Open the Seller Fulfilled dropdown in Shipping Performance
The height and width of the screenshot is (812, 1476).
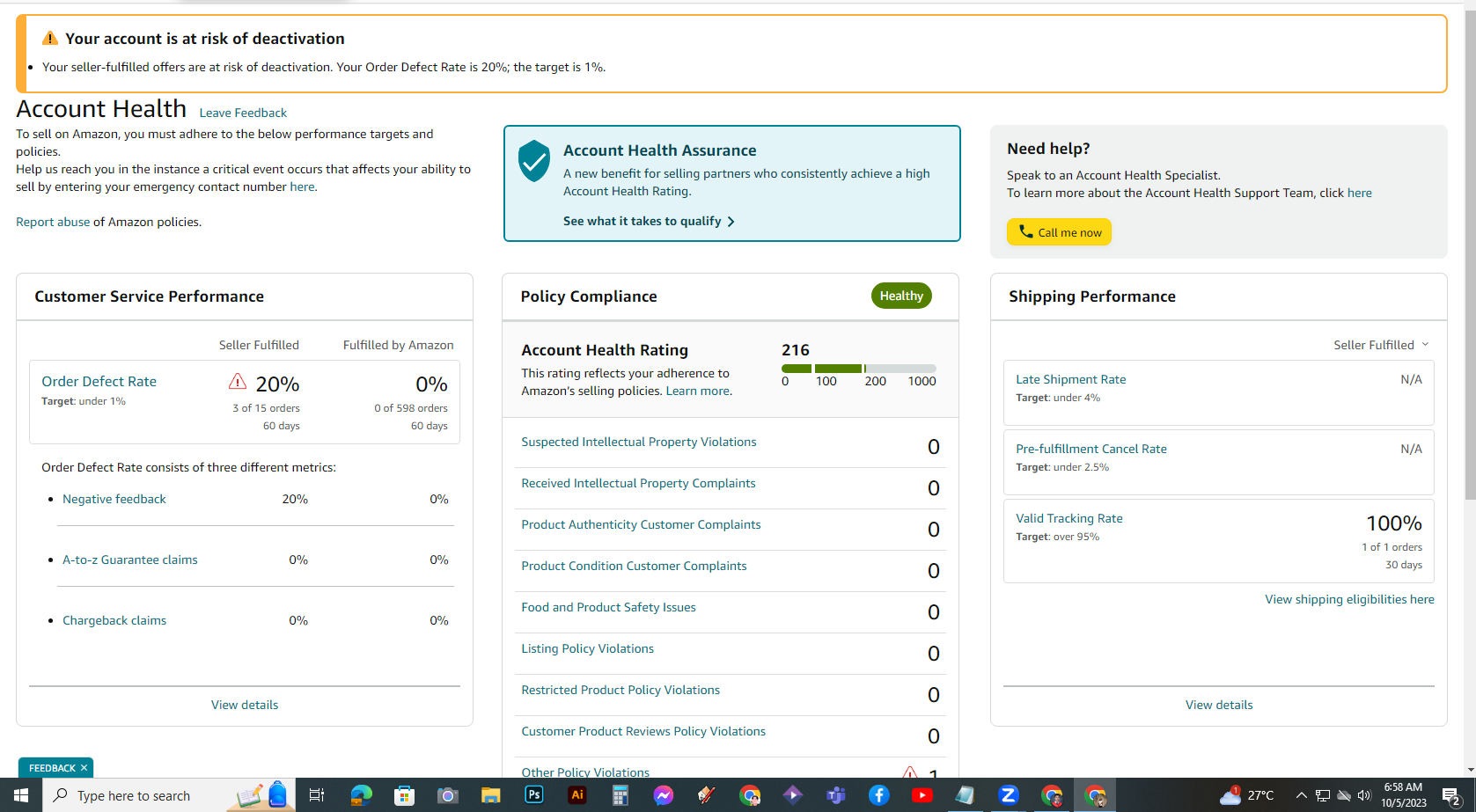click(1381, 345)
